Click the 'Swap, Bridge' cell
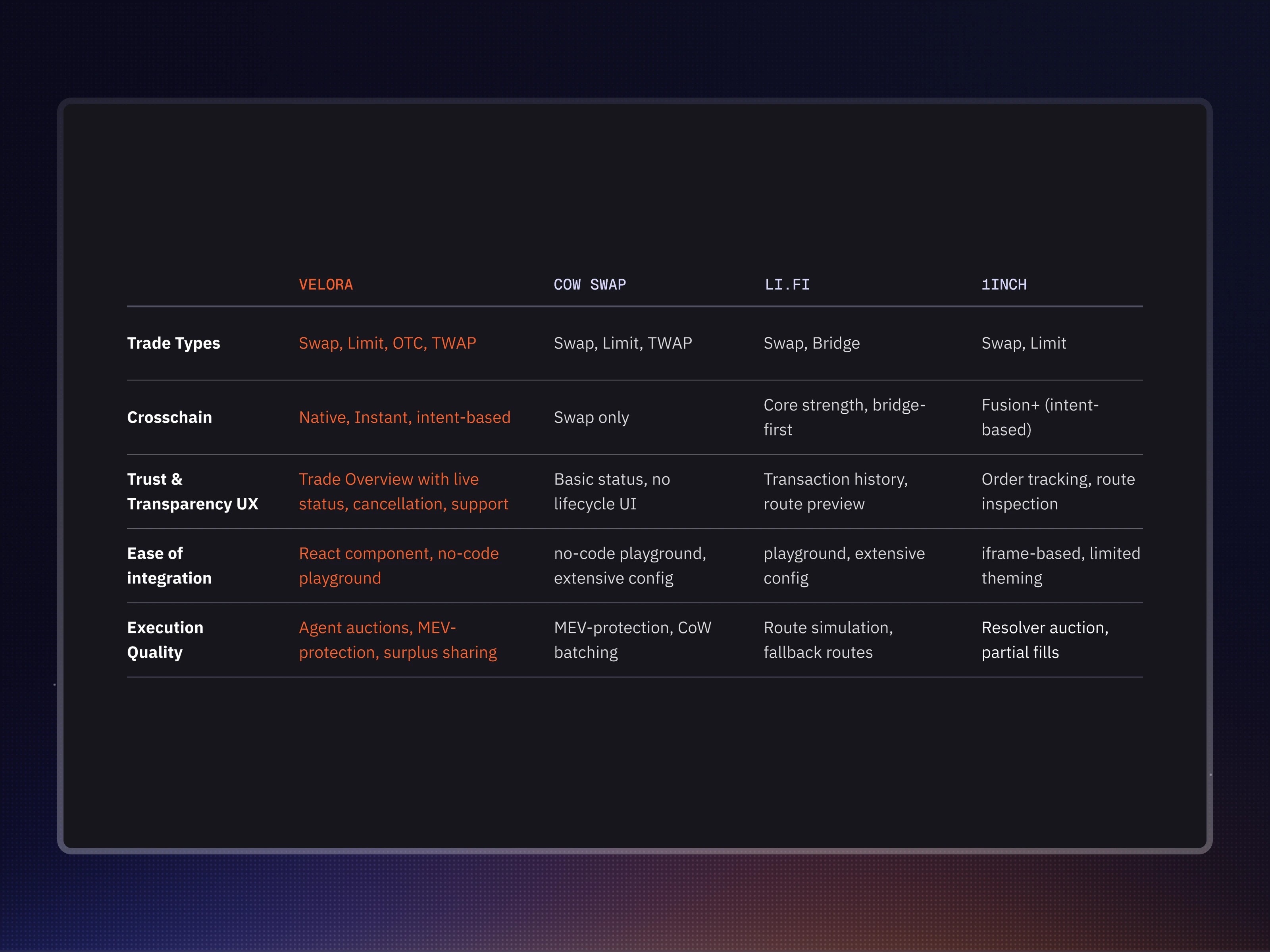The height and width of the screenshot is (952, 1270). [x=812, y=343]
